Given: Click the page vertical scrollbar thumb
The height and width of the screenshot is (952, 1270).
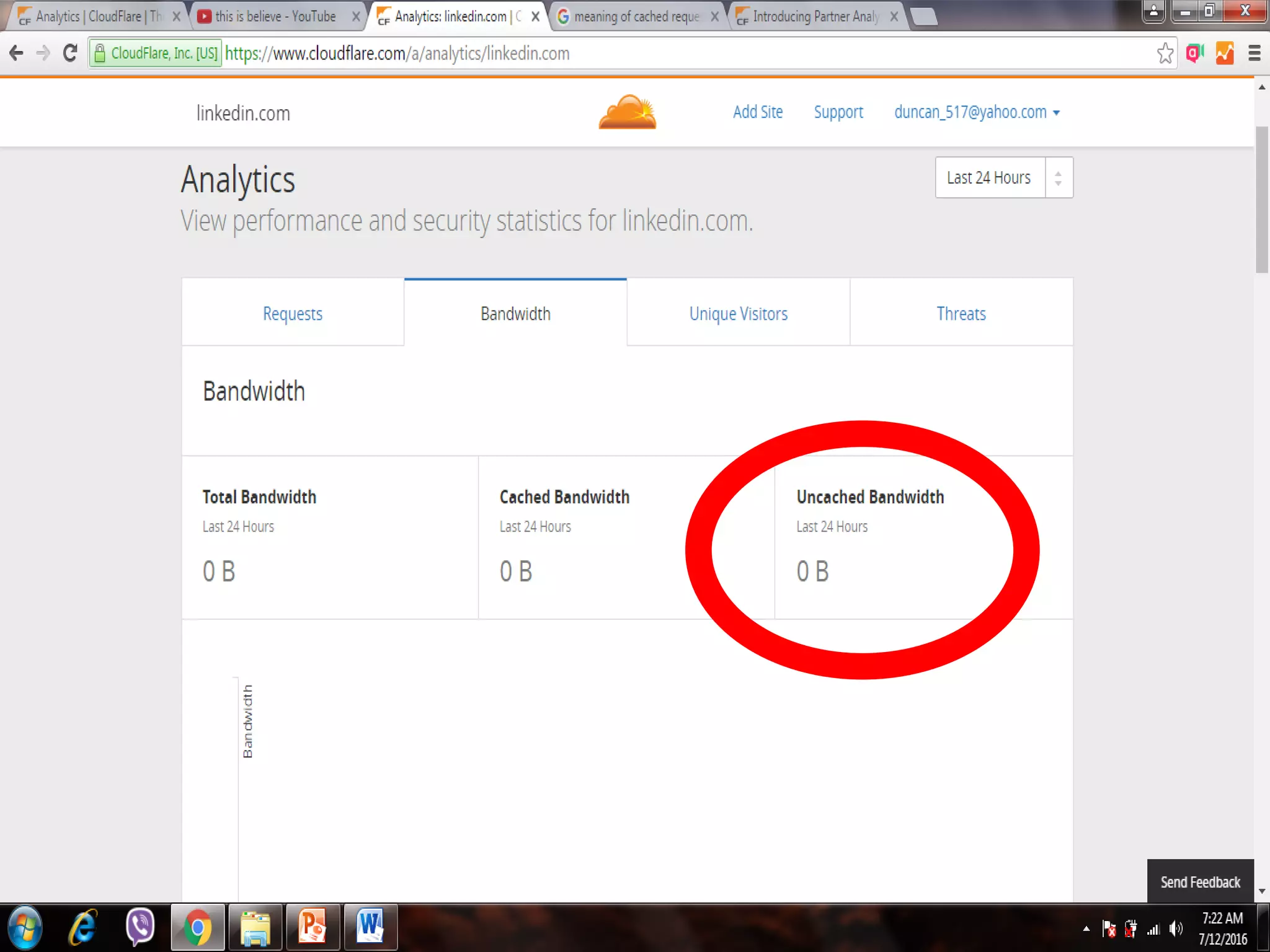Looking at the screenshot, I should pyautogui.click(x=1261, y=198).
